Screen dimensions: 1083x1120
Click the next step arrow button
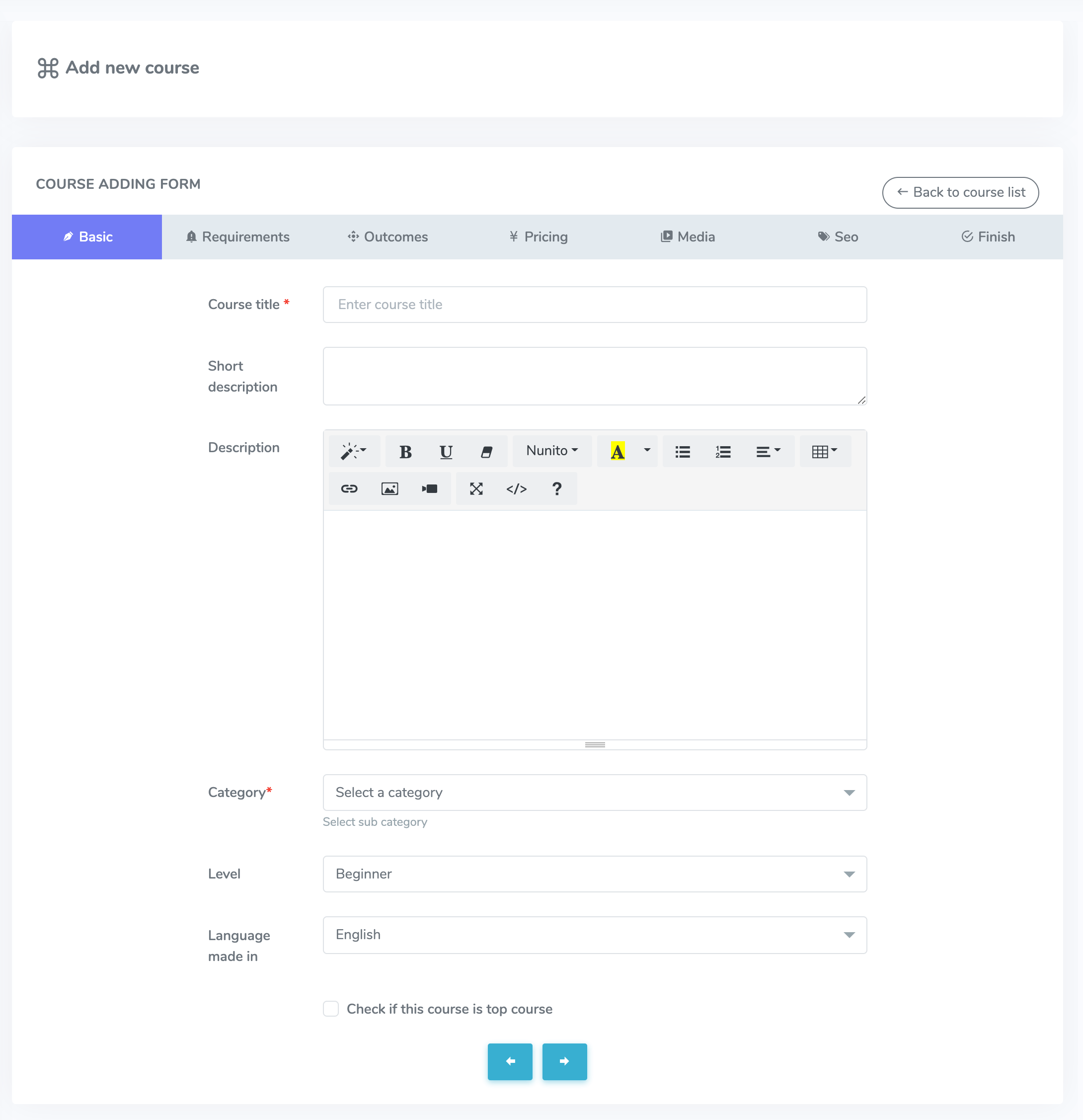[564, 1062]
